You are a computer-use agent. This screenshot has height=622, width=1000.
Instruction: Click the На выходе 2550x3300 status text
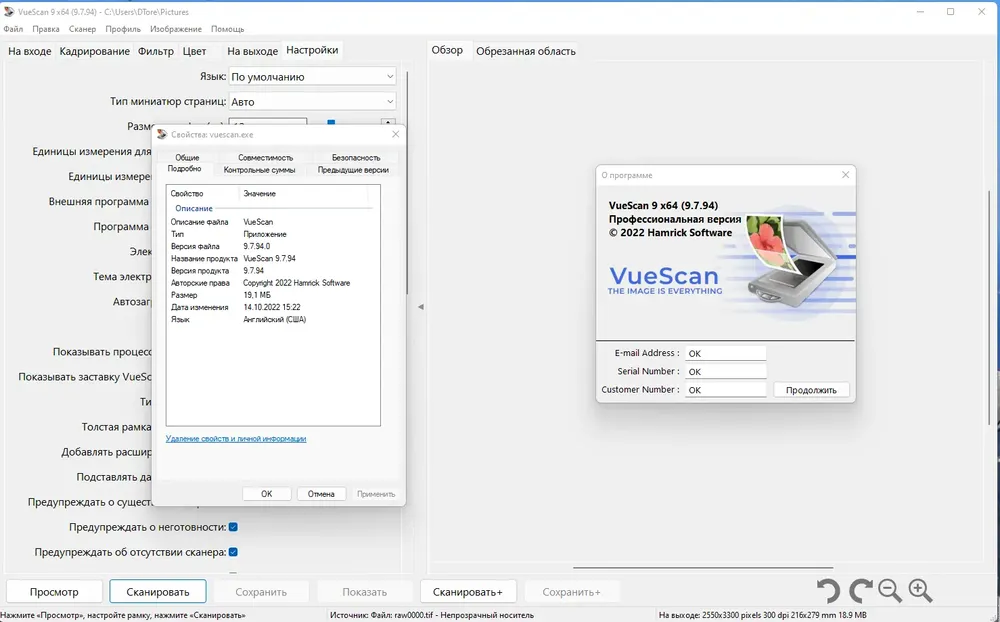click(x=763, y=615)
